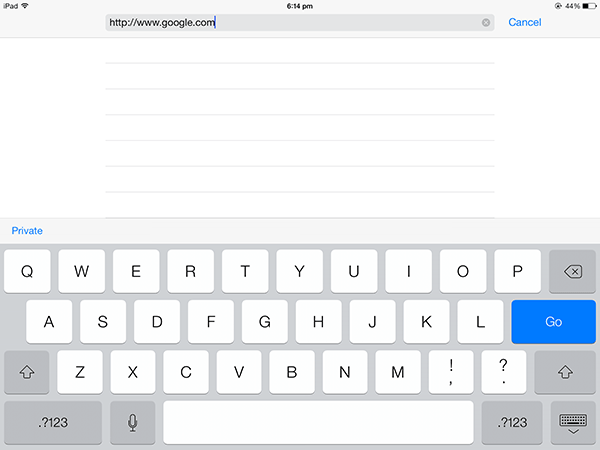Toggle the right shift key

(x=565, y=372)
